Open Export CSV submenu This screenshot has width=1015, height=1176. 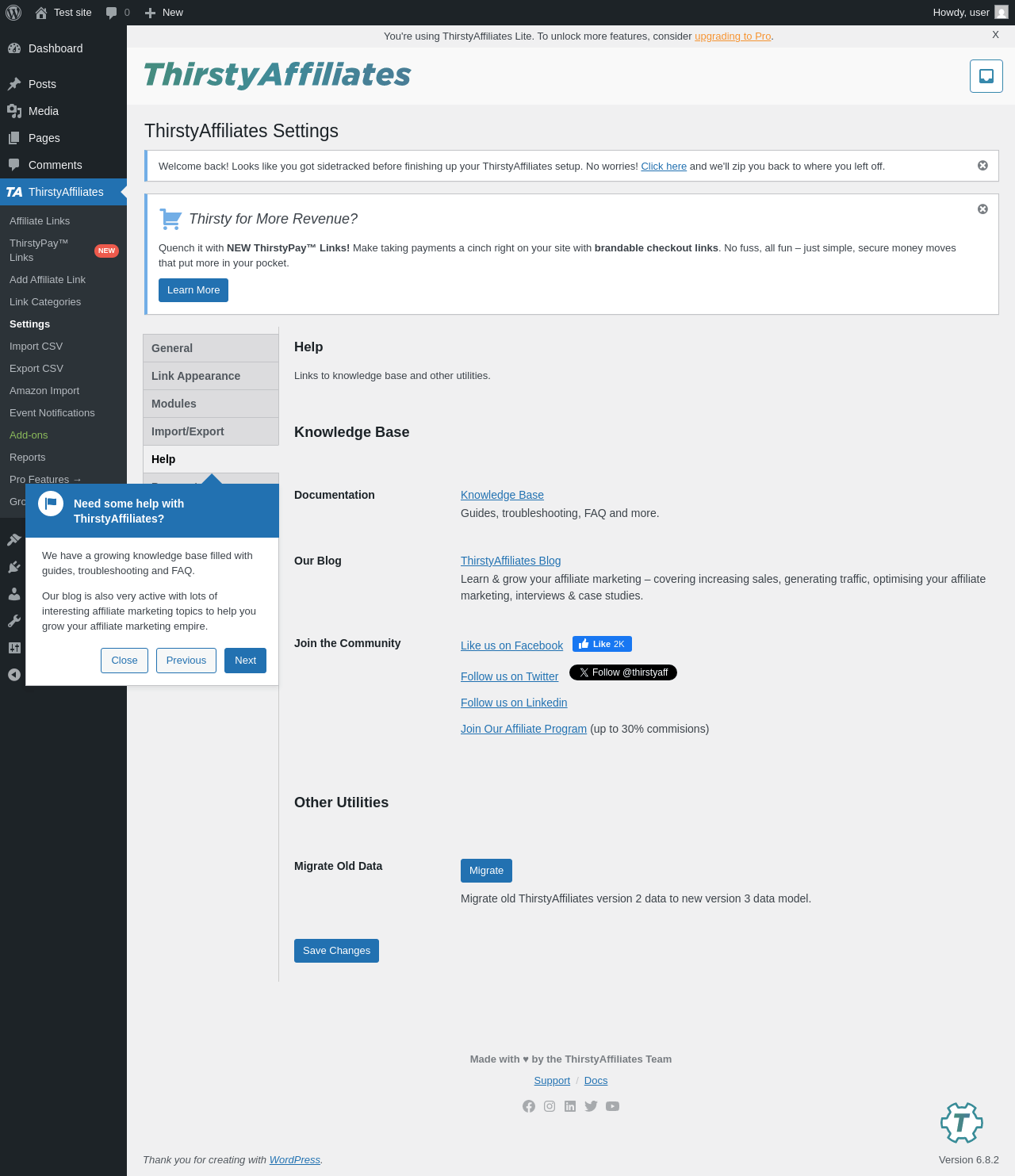(x=63, y=369)
